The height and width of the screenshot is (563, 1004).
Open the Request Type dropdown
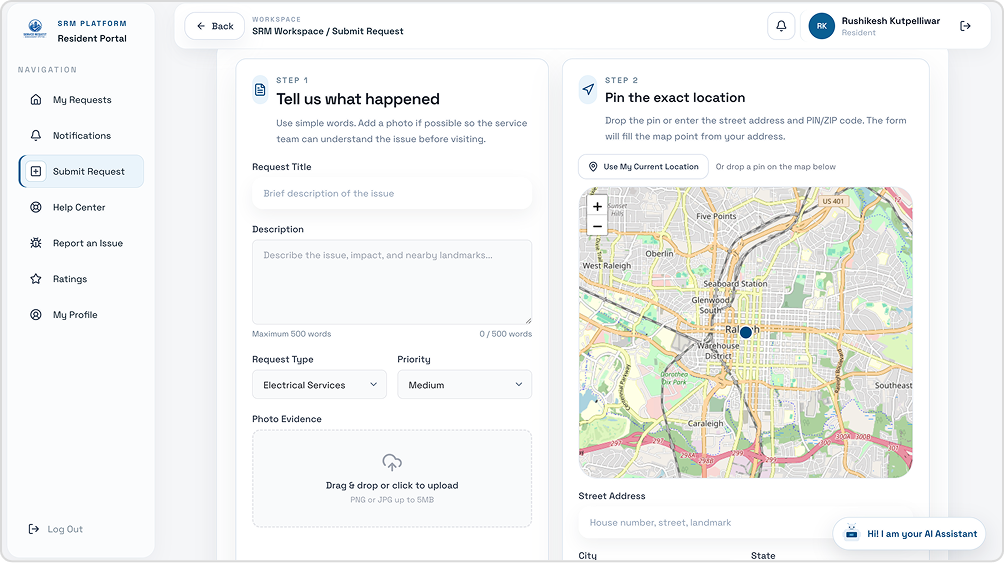tap(320, 384)
